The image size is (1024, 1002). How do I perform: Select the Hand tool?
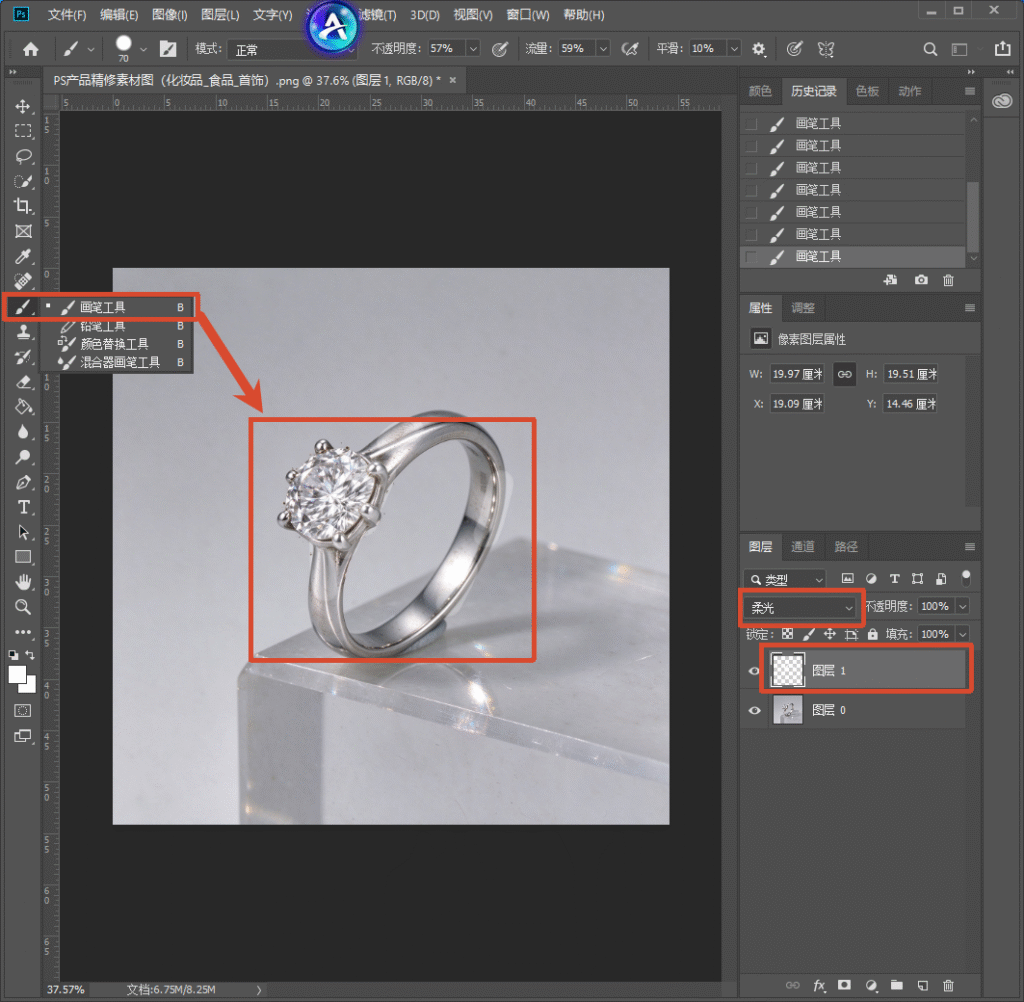pyautogui.click(x=23, y=582)
